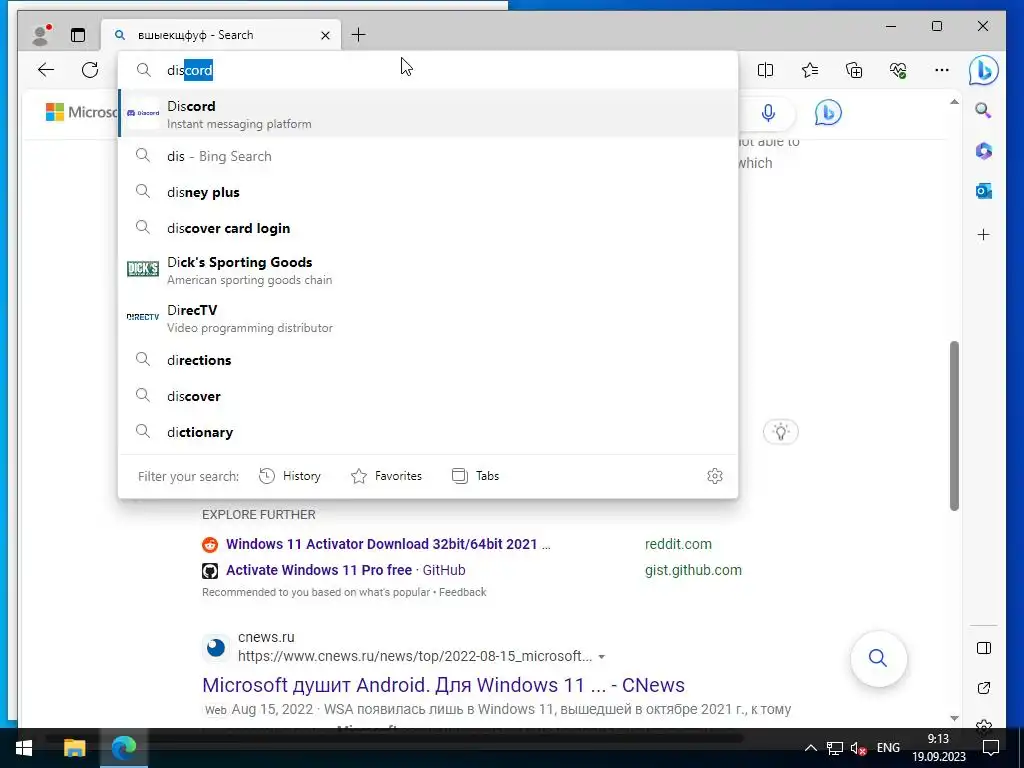Close the вшыекщфуф Search tab
Screen dimensions: 1024x768
[325, 35]
